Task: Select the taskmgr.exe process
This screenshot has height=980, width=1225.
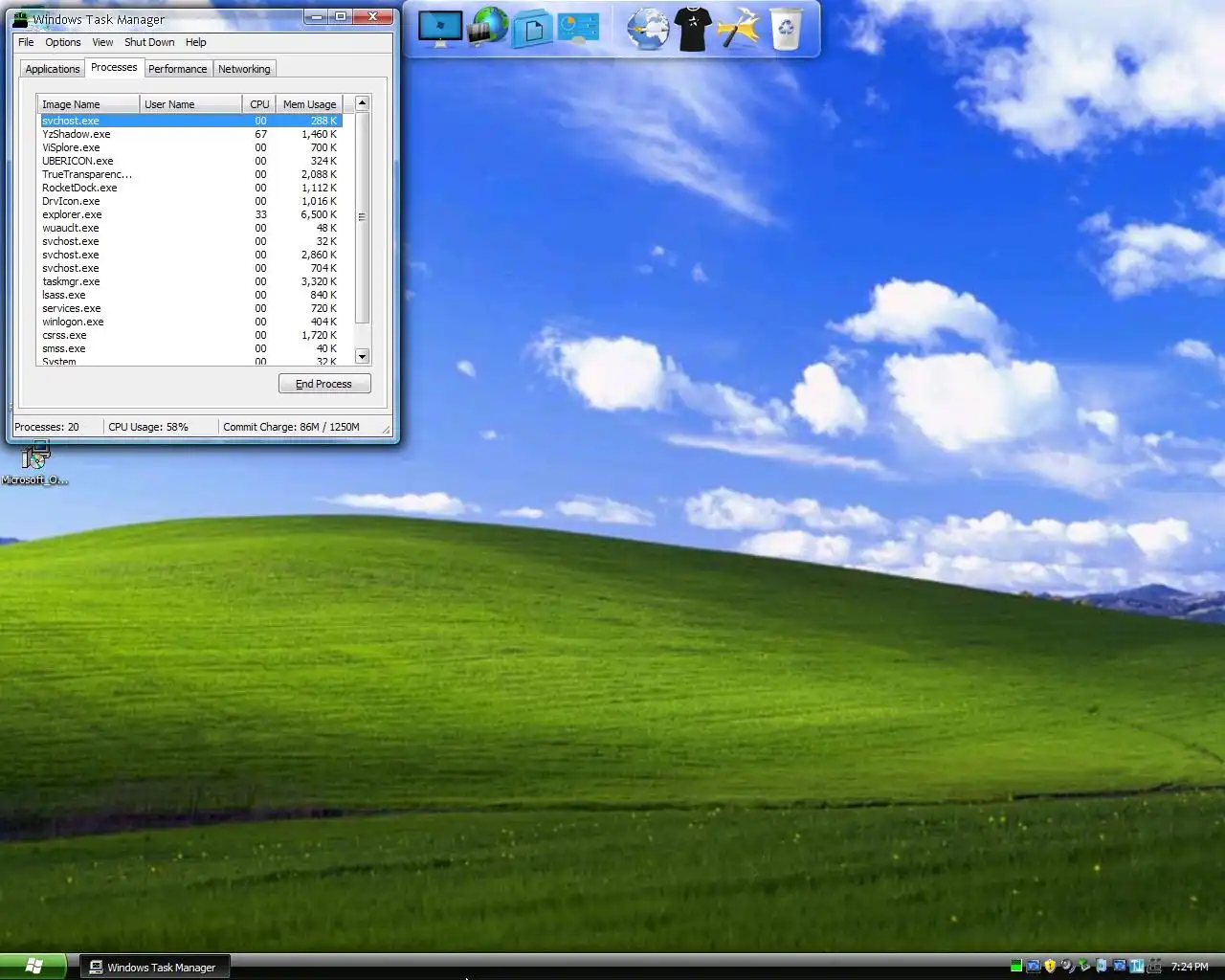Action: 190,281
